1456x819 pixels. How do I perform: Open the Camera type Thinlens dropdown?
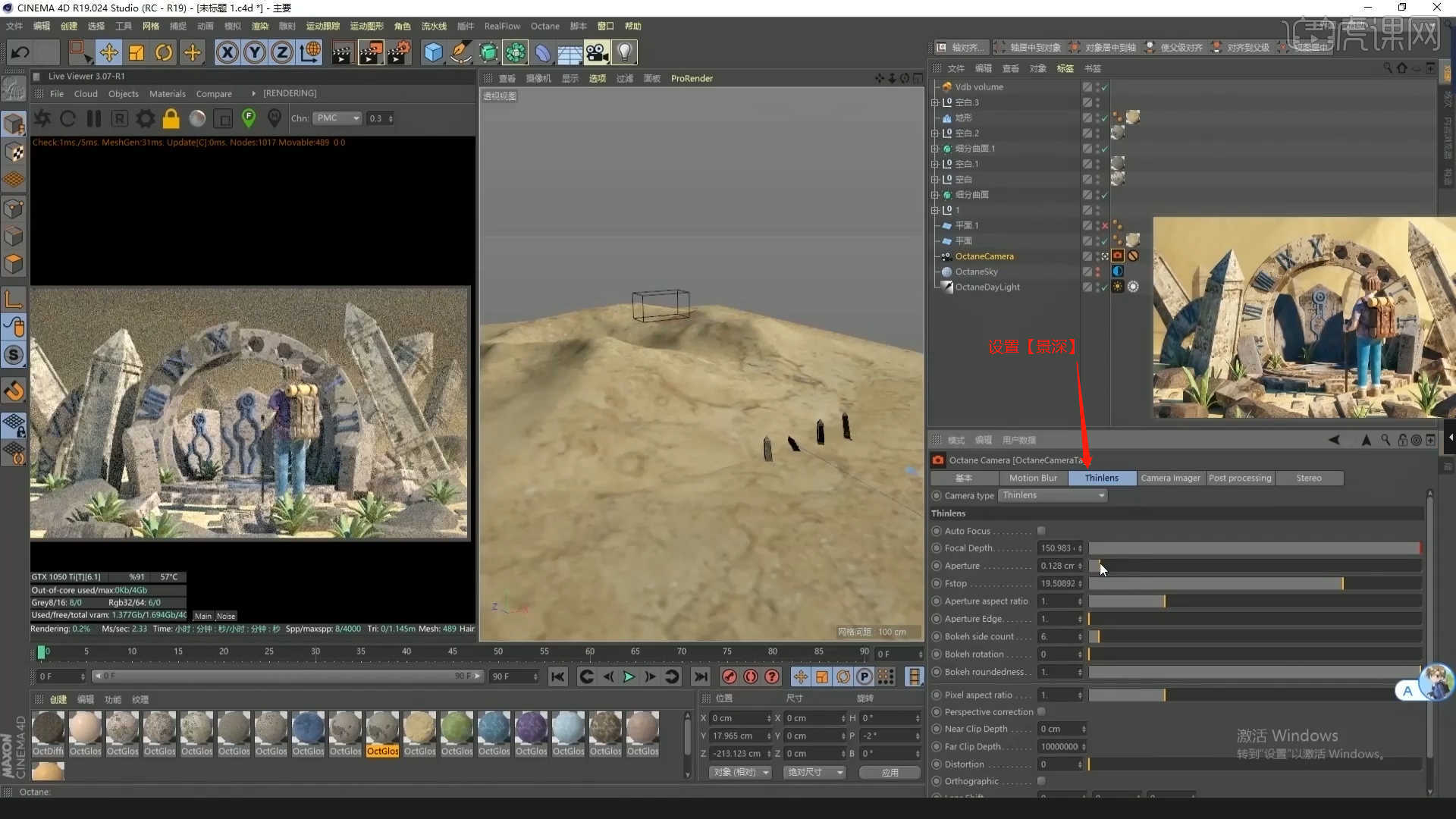tap(1053, 495)
